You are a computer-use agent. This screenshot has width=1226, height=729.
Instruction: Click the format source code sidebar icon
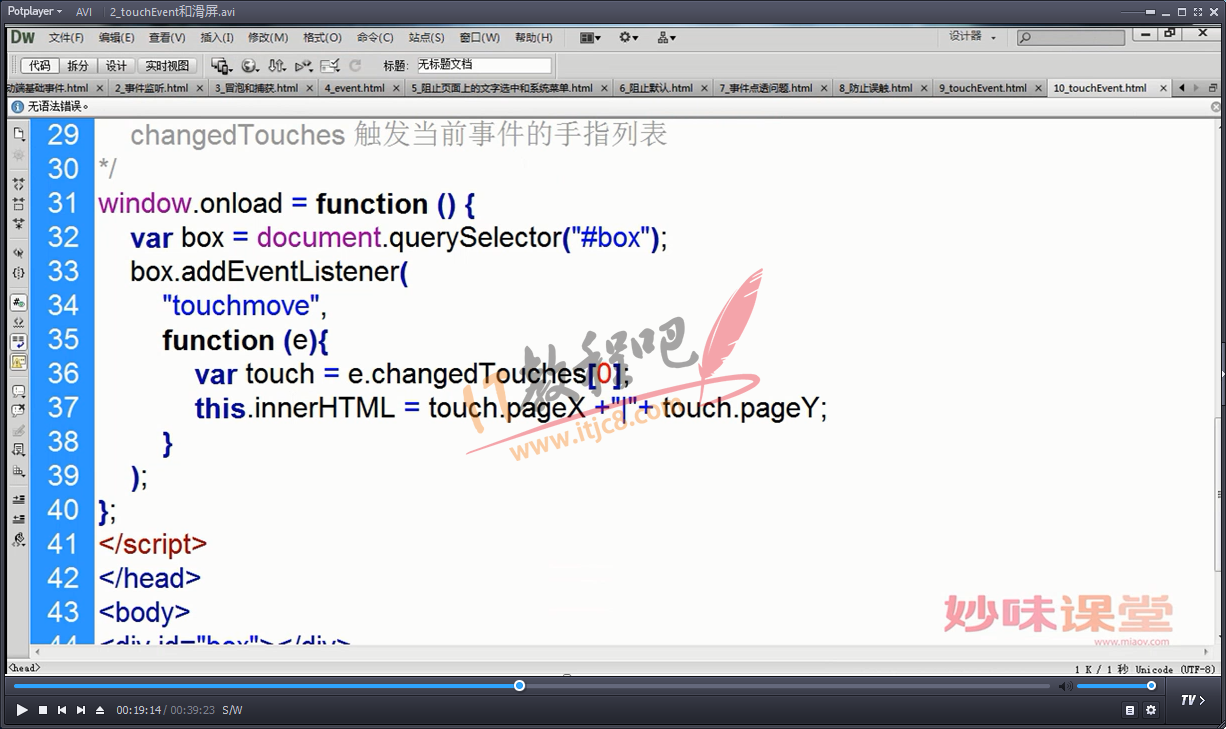click(x=18, y=539)
